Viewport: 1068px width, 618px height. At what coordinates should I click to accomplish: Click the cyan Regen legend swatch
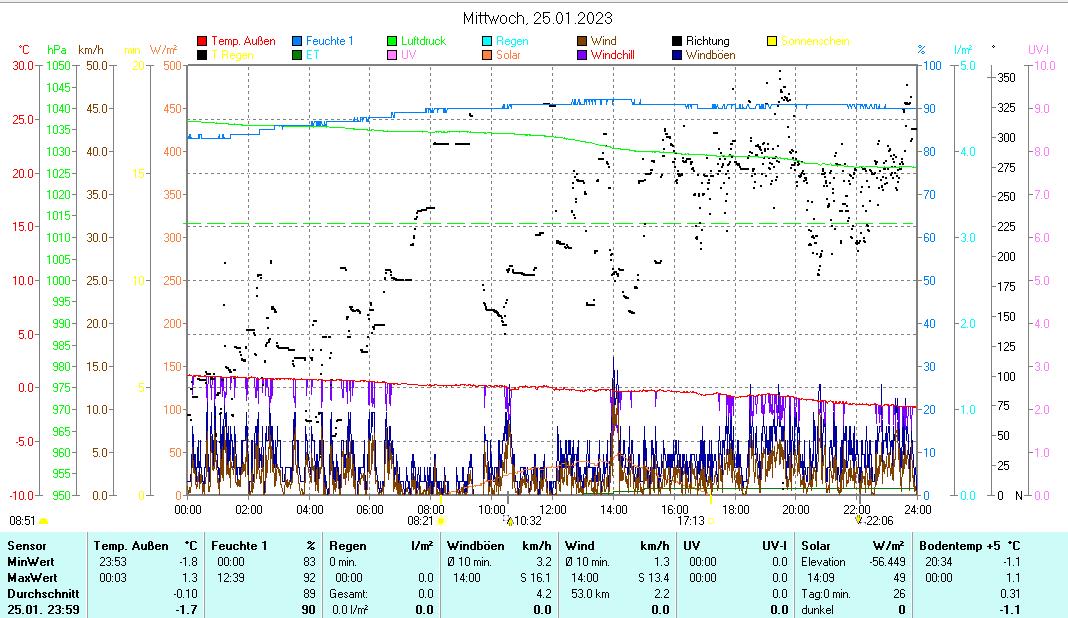(487, 41)
